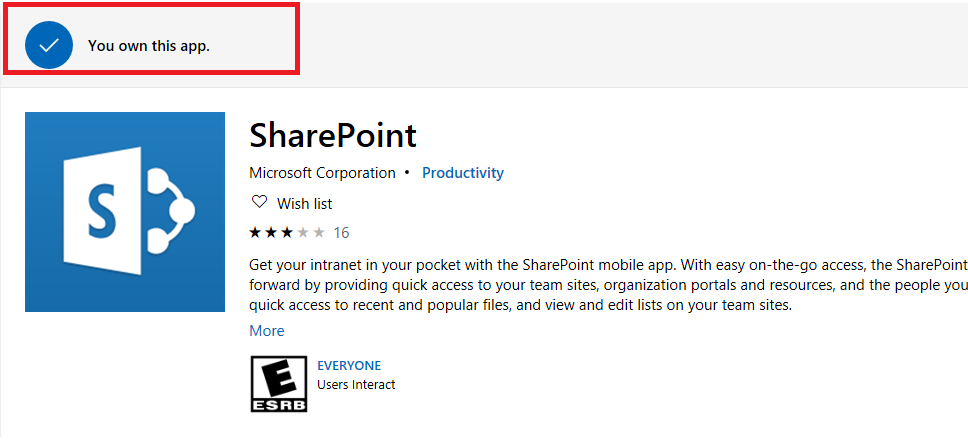The width and height of the screenshot is (968, 441).
Task: Click the Microsoft Corporation publisher name
Action: tap(322, 173)
